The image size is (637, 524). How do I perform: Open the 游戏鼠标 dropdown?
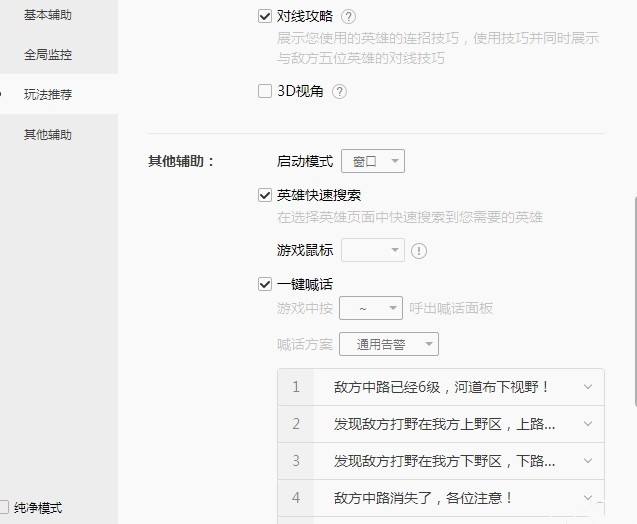(373, 250)
